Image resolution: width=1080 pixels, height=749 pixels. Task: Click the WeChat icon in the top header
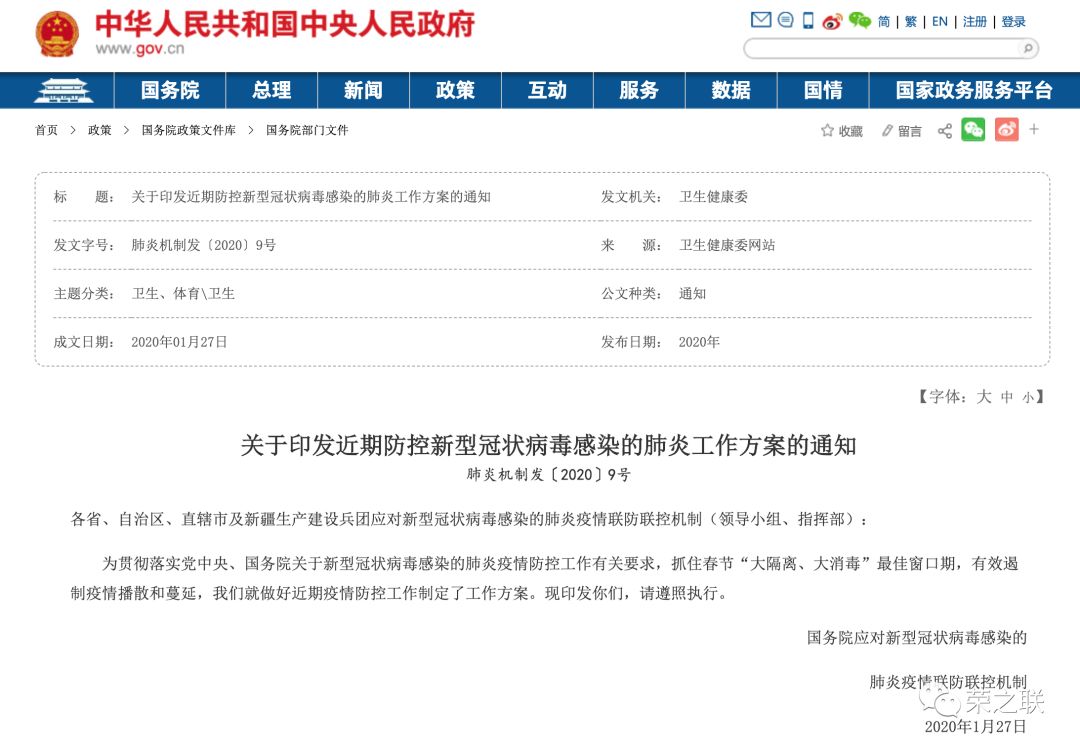(858, 20)
